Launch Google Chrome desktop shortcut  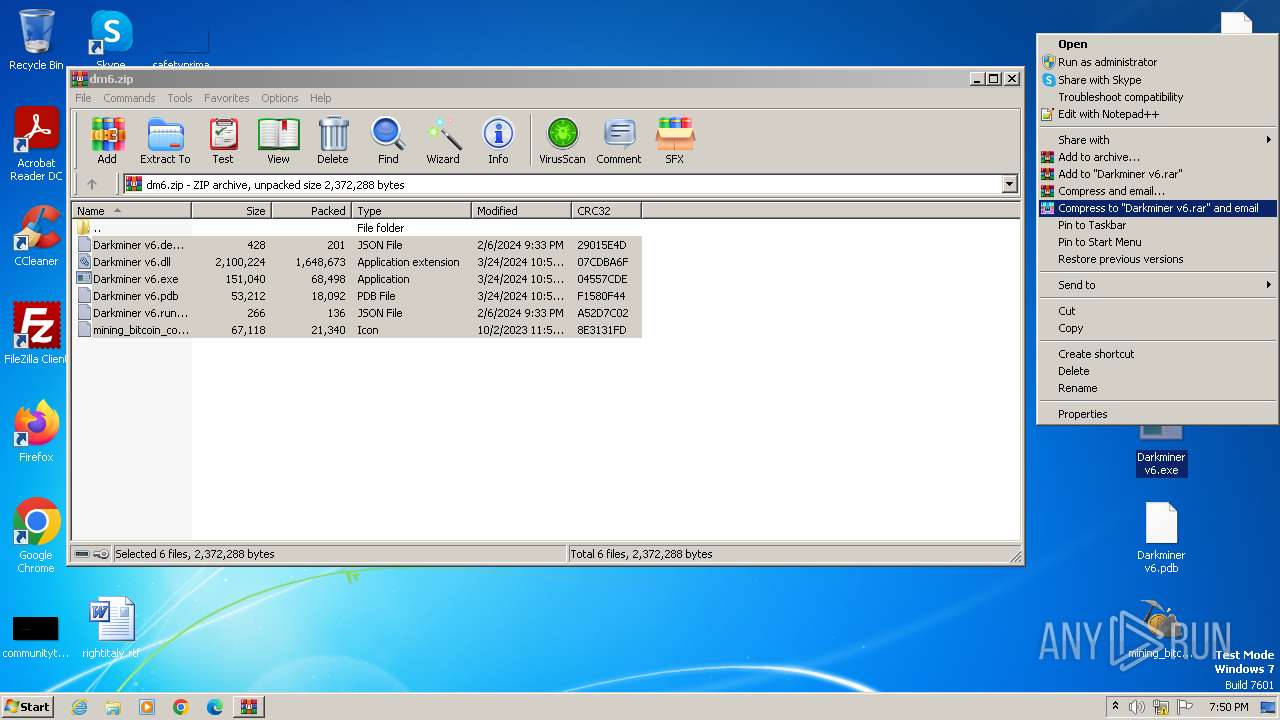point(36,536)
